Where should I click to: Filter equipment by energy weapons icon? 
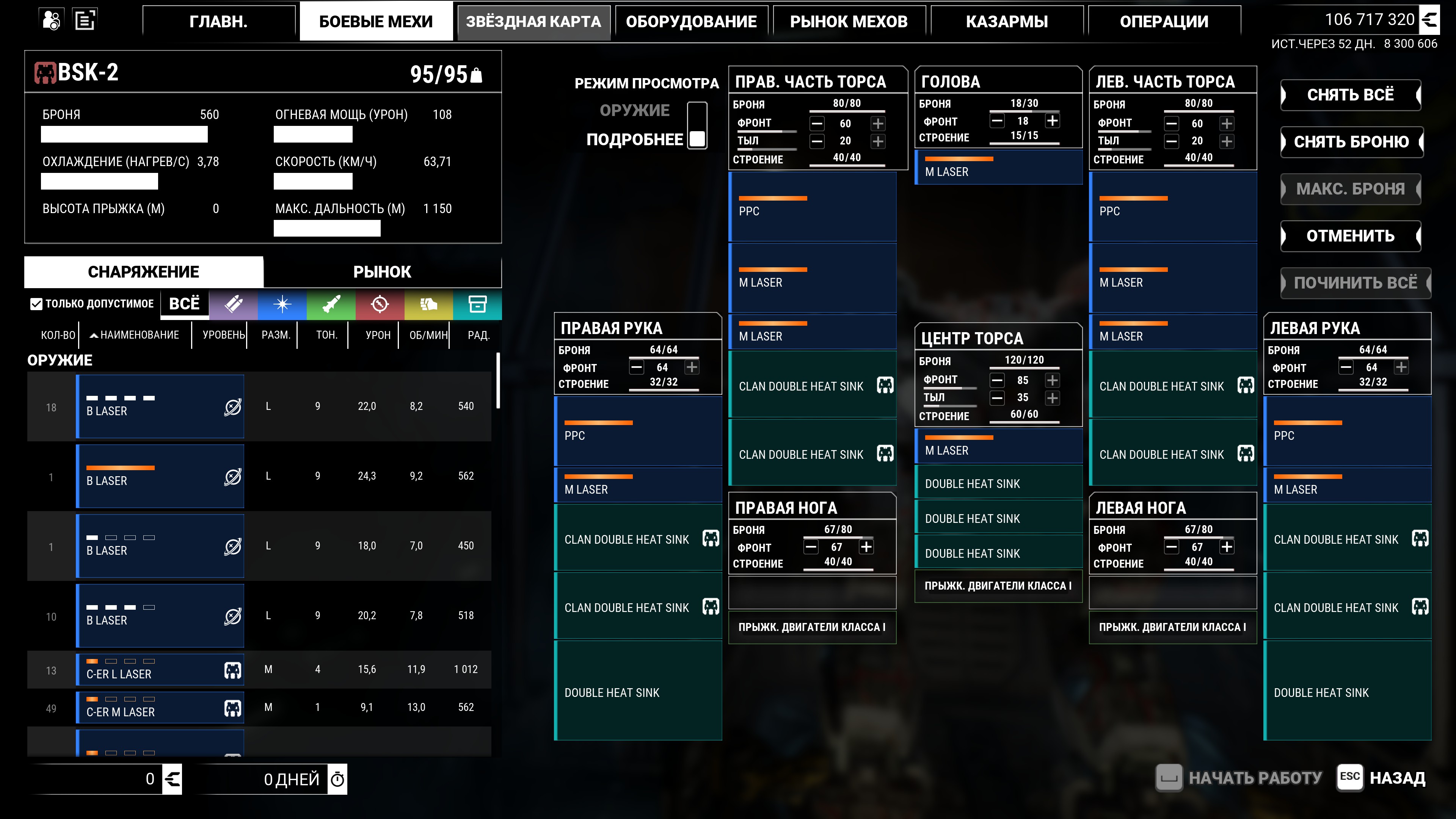tap(282, 304)
